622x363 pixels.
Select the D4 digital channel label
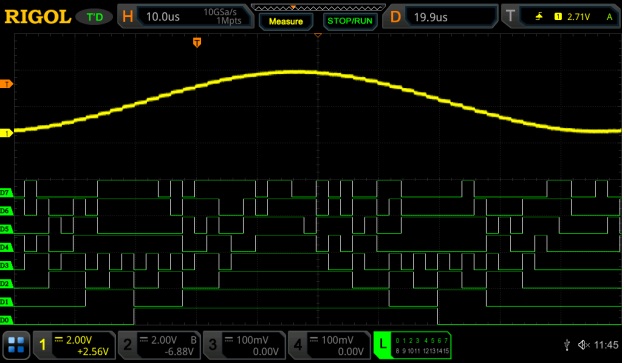[6, 248]
